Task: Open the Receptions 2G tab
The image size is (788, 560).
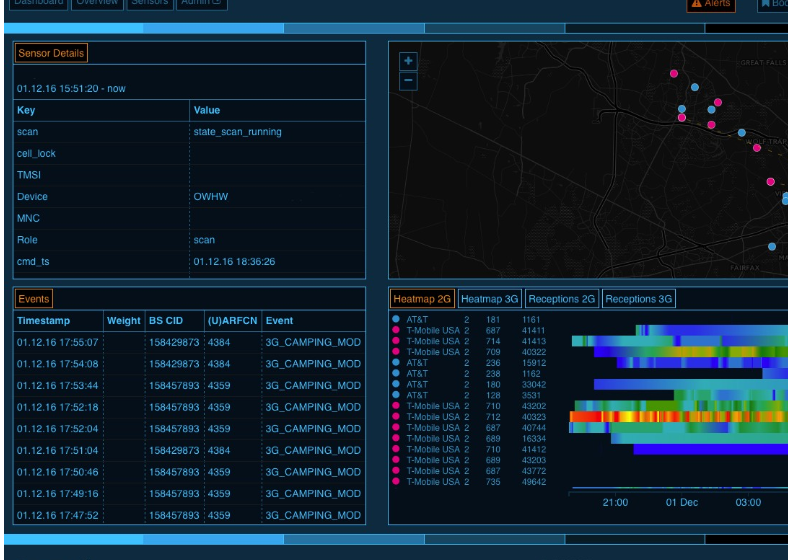Action: [562, 299]
